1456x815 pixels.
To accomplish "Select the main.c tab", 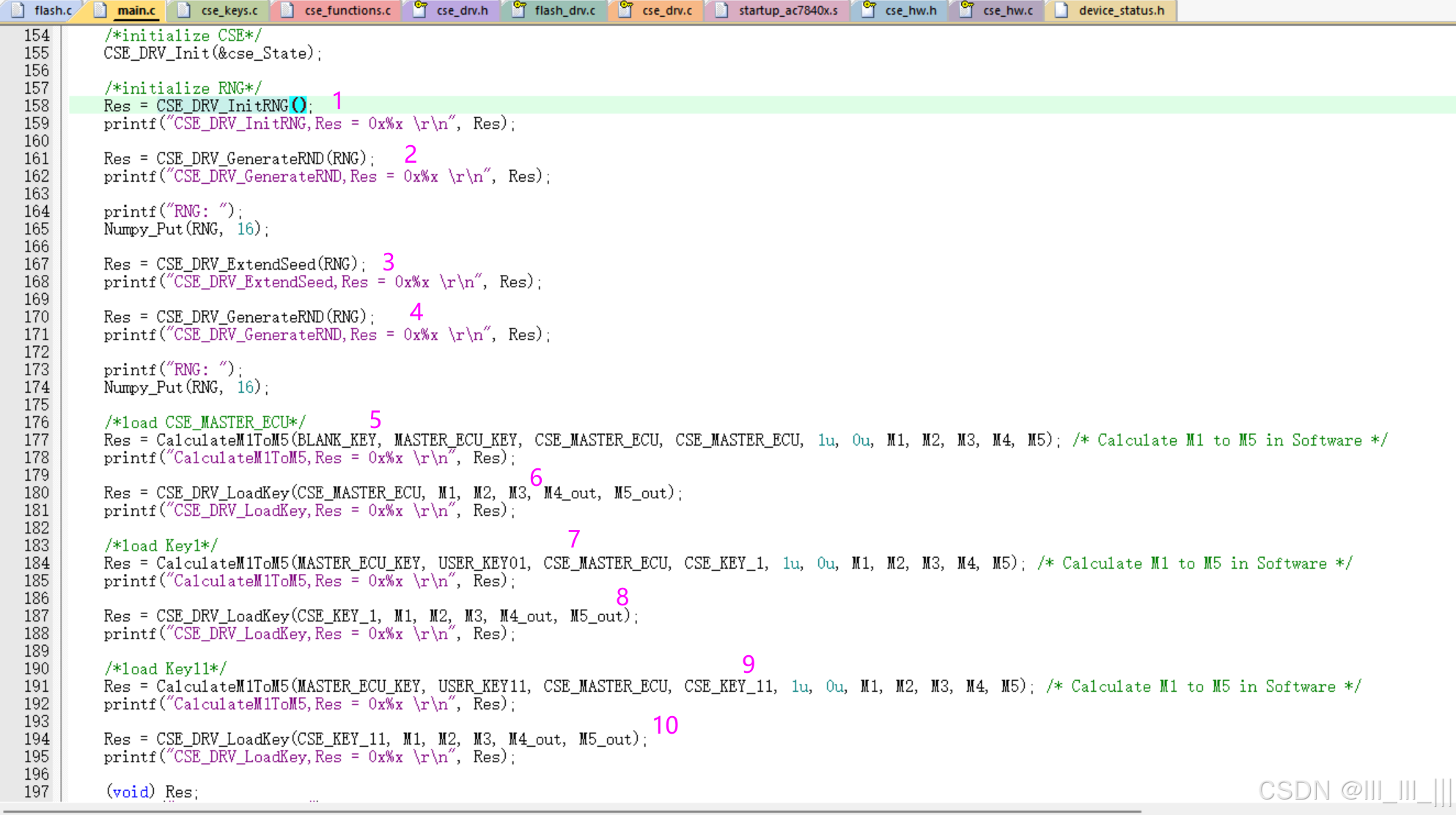I will (x=136, y=10).
